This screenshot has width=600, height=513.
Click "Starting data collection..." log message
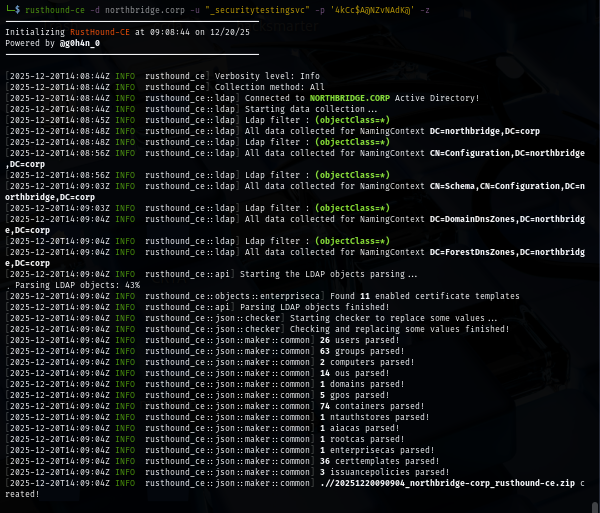pyautogui.click(x=311, y=109)
